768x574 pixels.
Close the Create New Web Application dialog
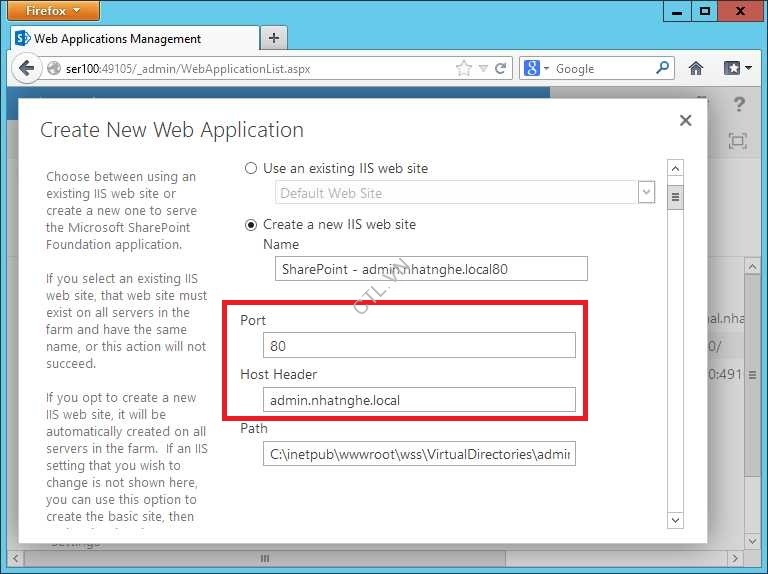coord(685,120)
